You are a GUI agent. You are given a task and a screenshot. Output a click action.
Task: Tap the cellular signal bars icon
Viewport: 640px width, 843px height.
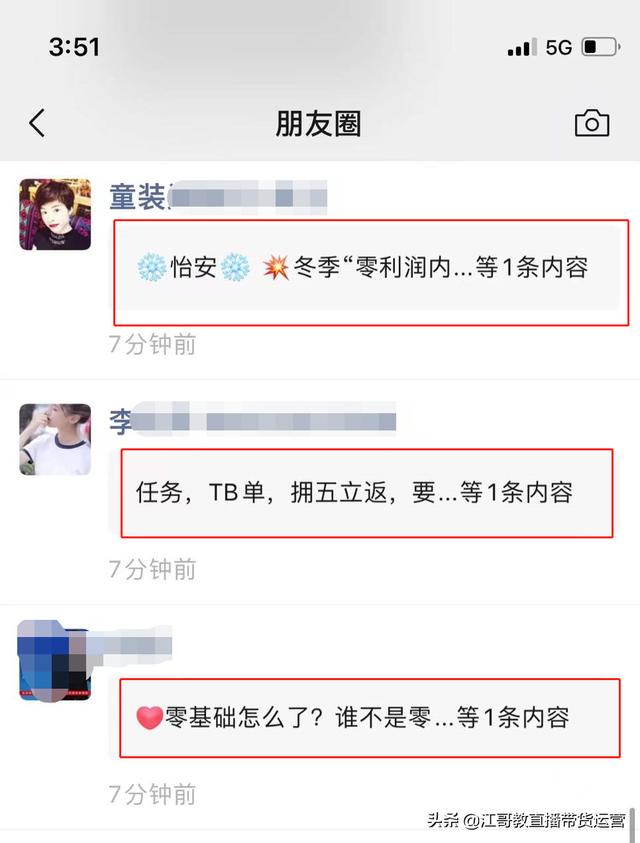(x=522, y=47)
